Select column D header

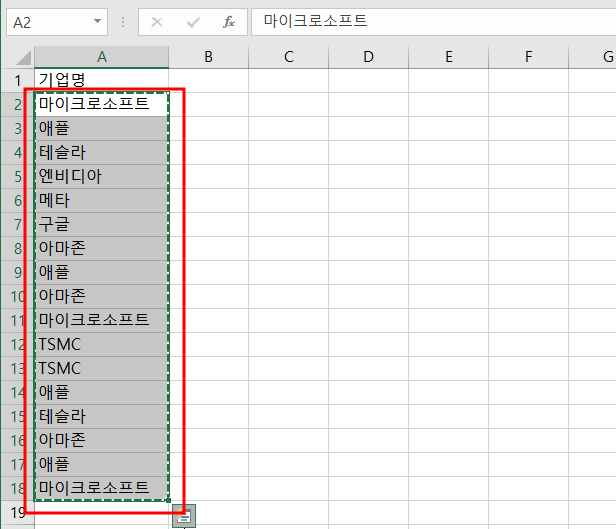point(368,57)
